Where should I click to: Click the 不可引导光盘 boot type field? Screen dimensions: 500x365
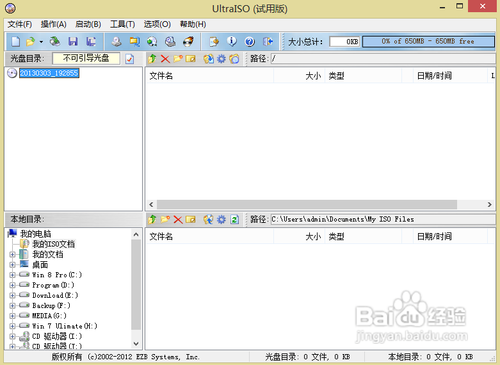(x=86, y=58)
